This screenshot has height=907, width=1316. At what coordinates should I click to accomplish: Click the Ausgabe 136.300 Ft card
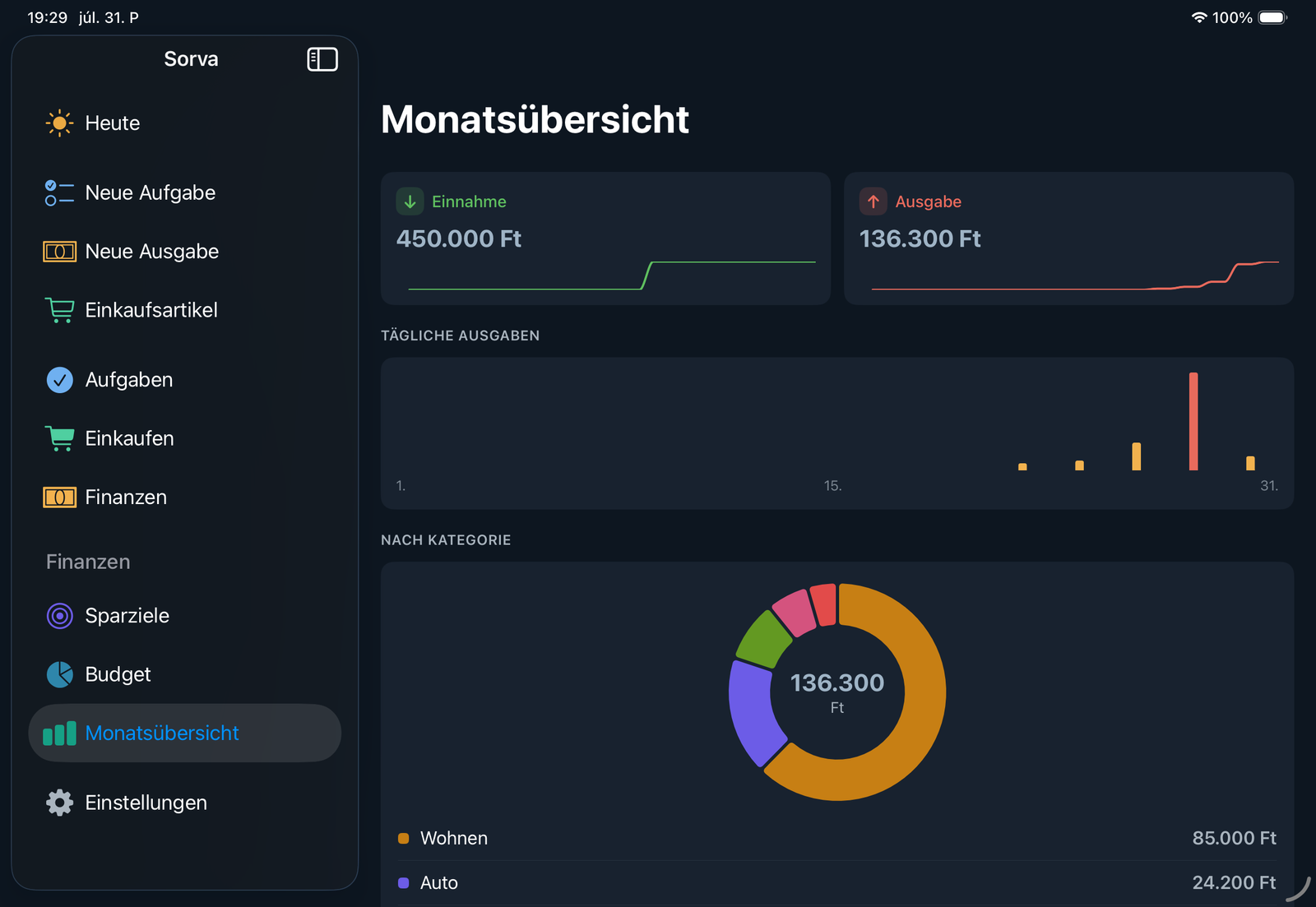tap(1068, 238)
